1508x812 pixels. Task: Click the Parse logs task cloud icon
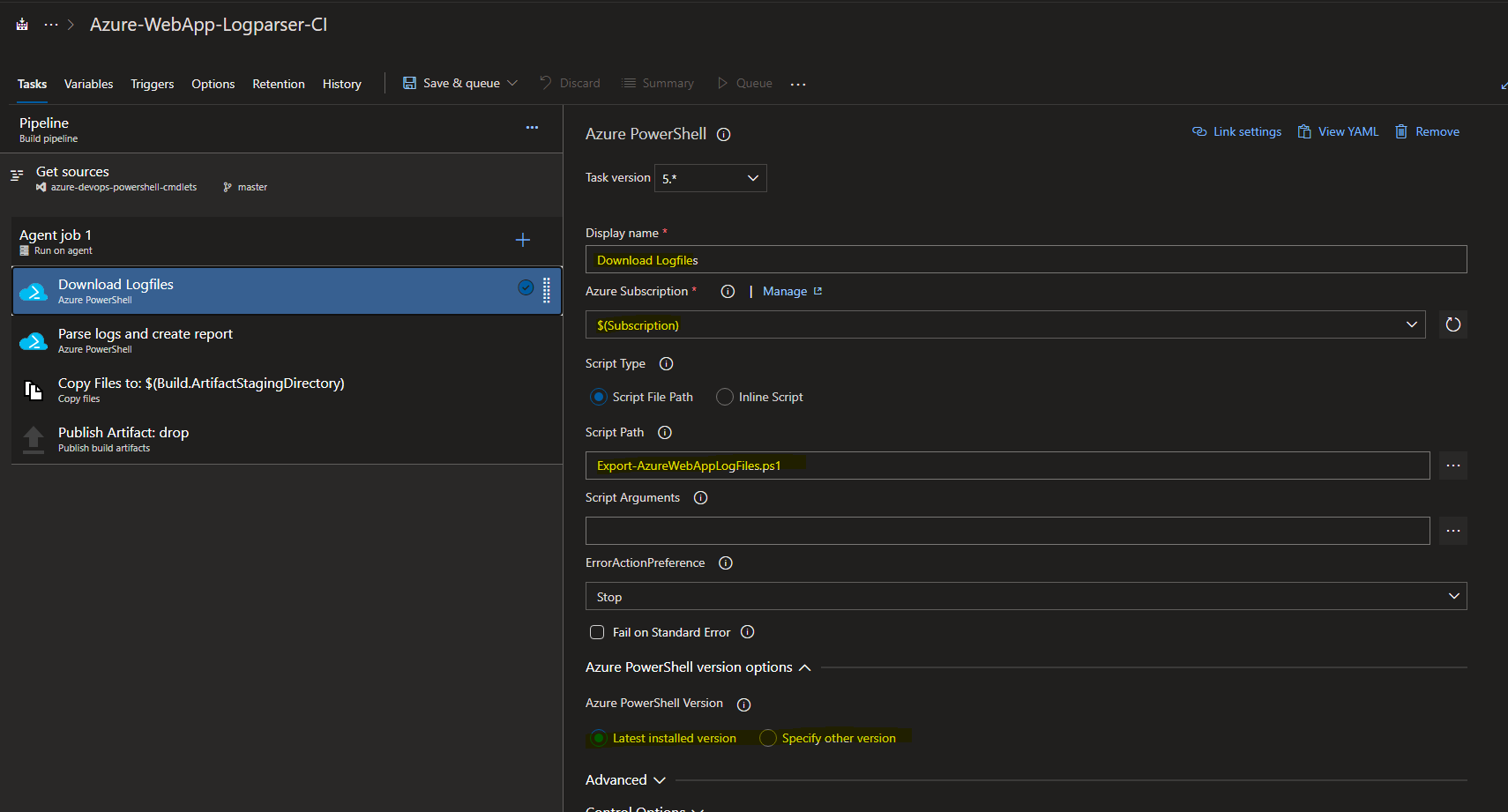[x=34, y=341]
